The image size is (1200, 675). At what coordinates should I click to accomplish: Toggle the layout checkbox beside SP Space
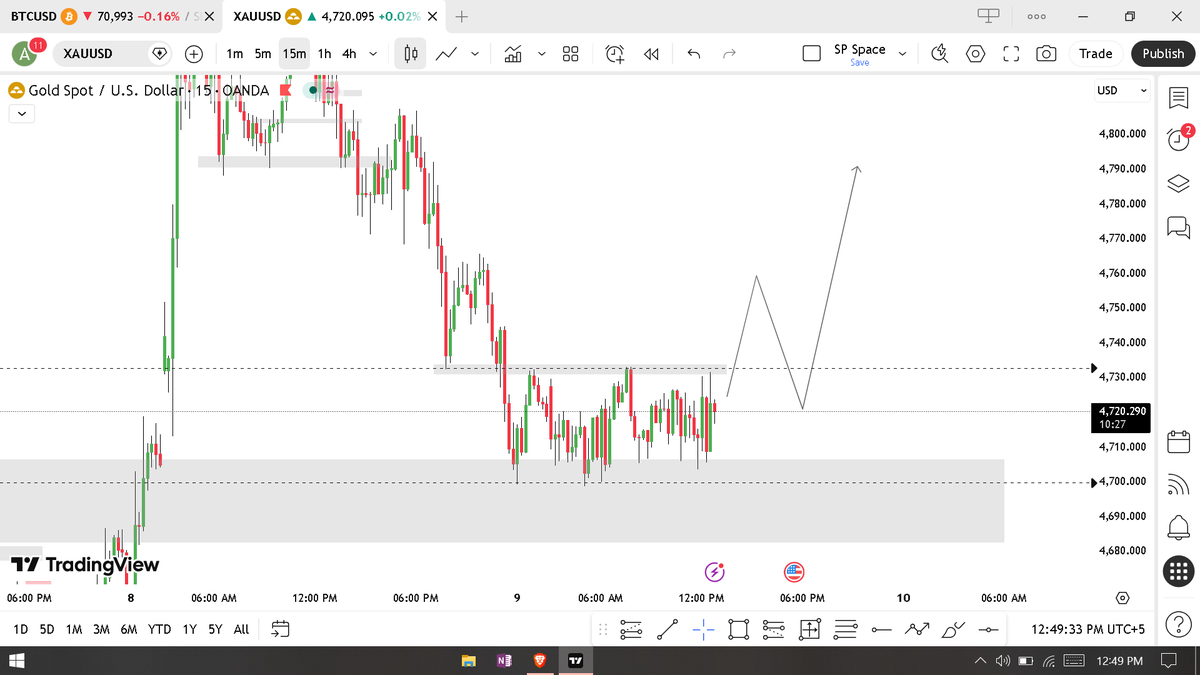pos(812,54)
